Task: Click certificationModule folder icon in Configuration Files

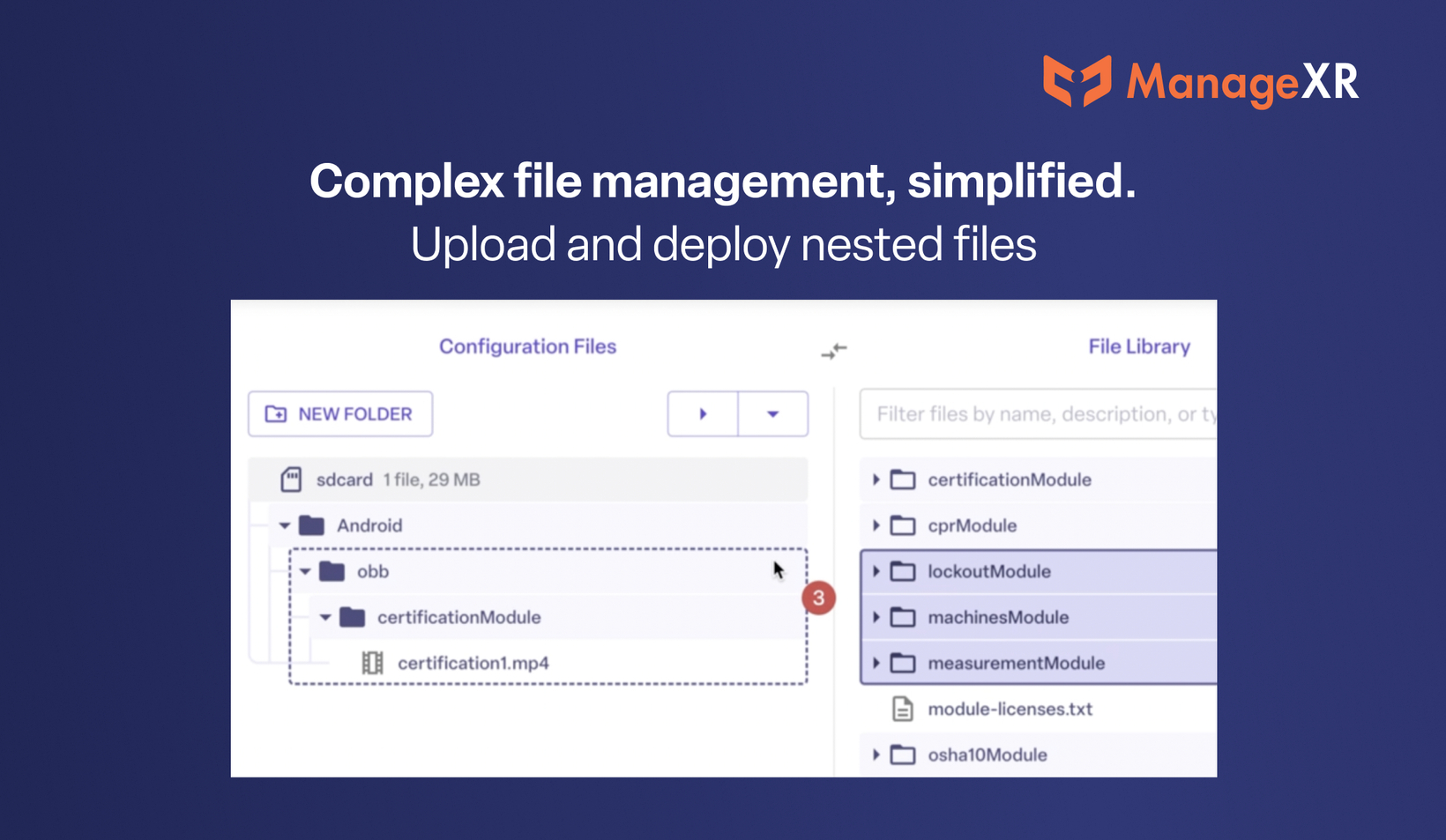Action: (x=352, y=617)
